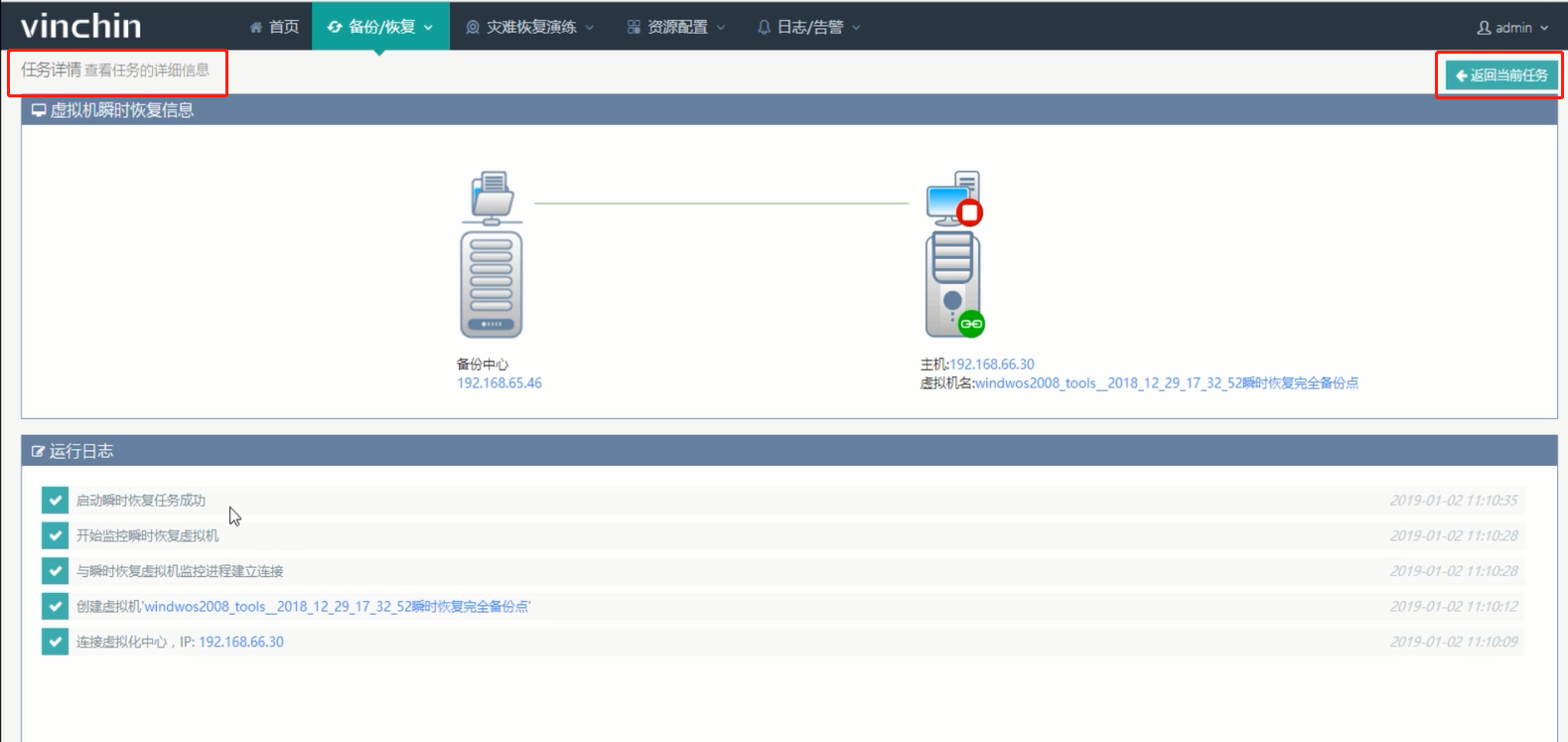The width and height of the screenshot is (1568, 742).
Task: Open the 首页 home menu item
Action: [x=274, y=27]
